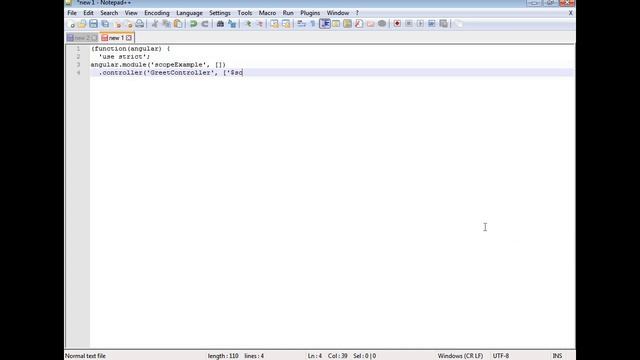
Task: Click the 'Ln : 4' status bar field
Action: tap(315, 356)
